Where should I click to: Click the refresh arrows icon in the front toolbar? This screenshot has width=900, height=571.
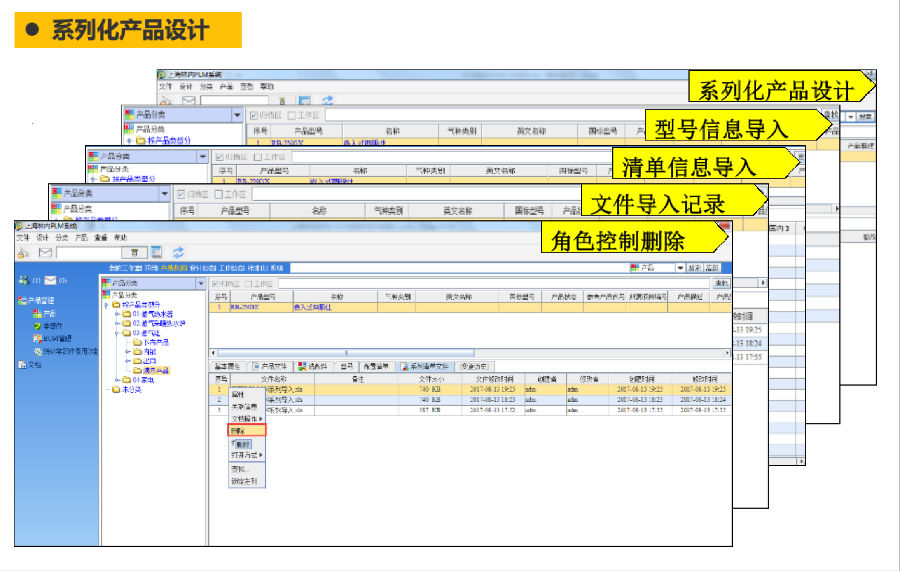coord(178,252)
